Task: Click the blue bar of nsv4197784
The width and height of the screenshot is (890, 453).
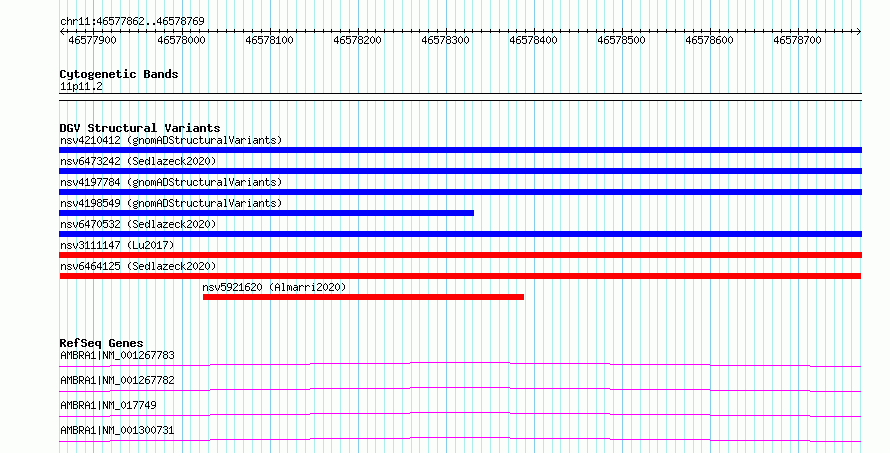Action: (x=460, y=192)
